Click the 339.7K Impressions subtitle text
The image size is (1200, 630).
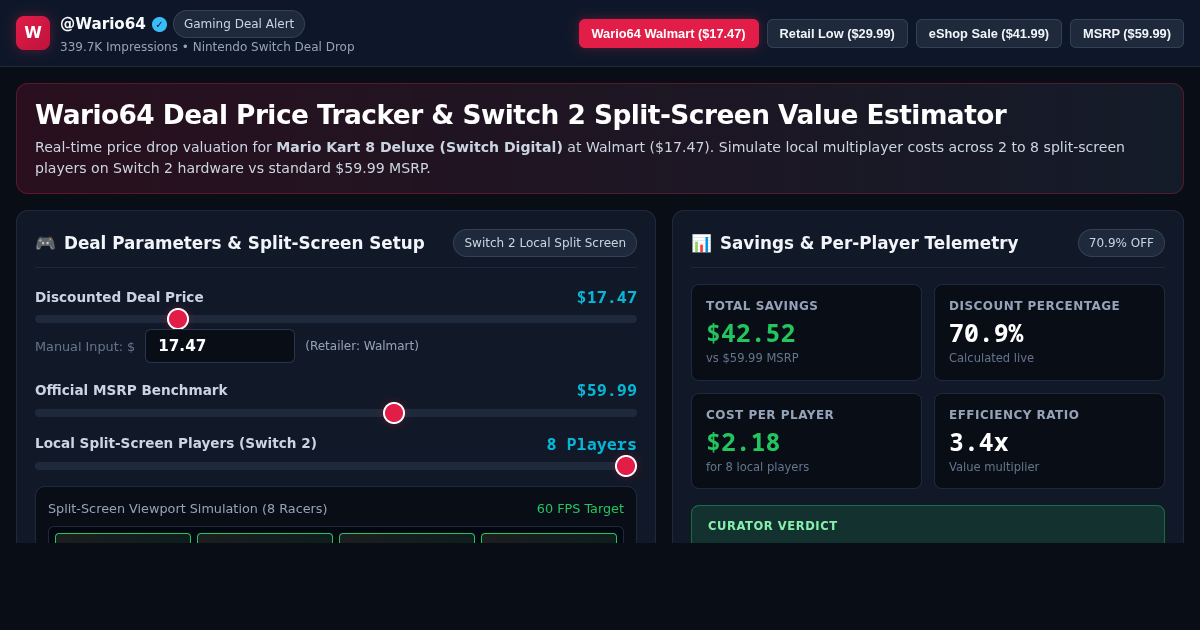coord(119,47)
